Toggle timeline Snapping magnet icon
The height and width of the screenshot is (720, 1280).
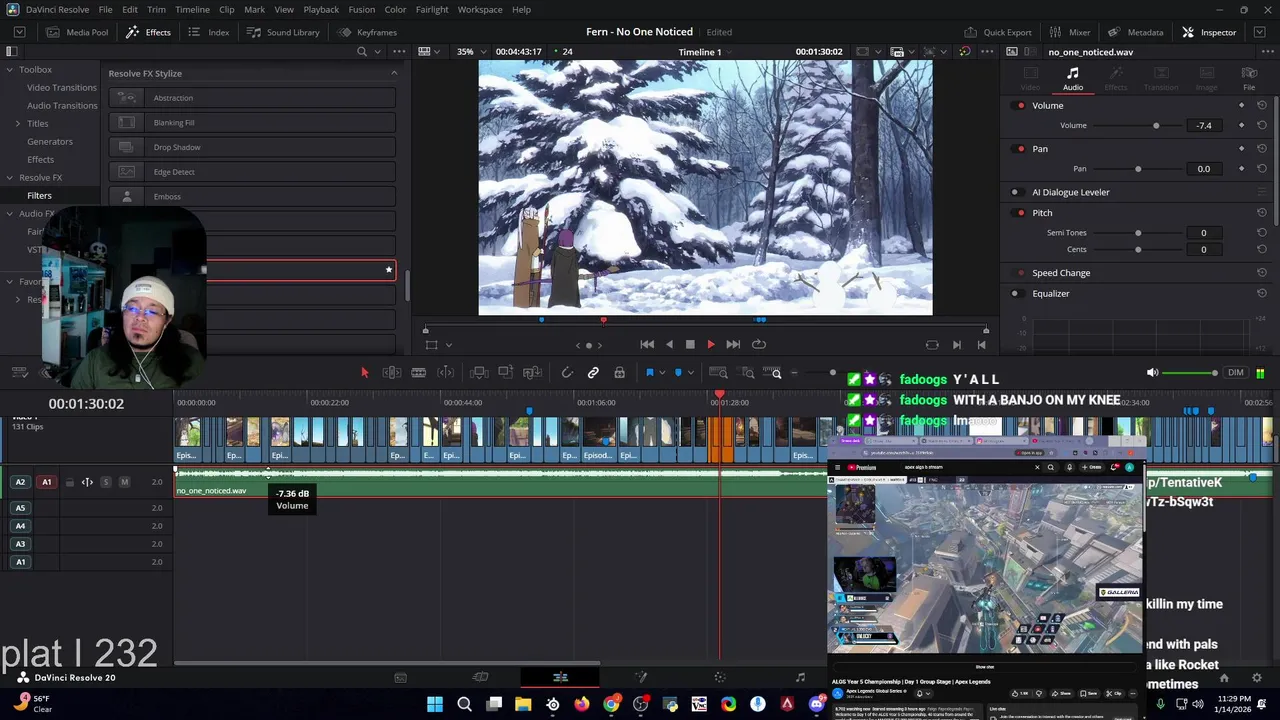point(567,373)
